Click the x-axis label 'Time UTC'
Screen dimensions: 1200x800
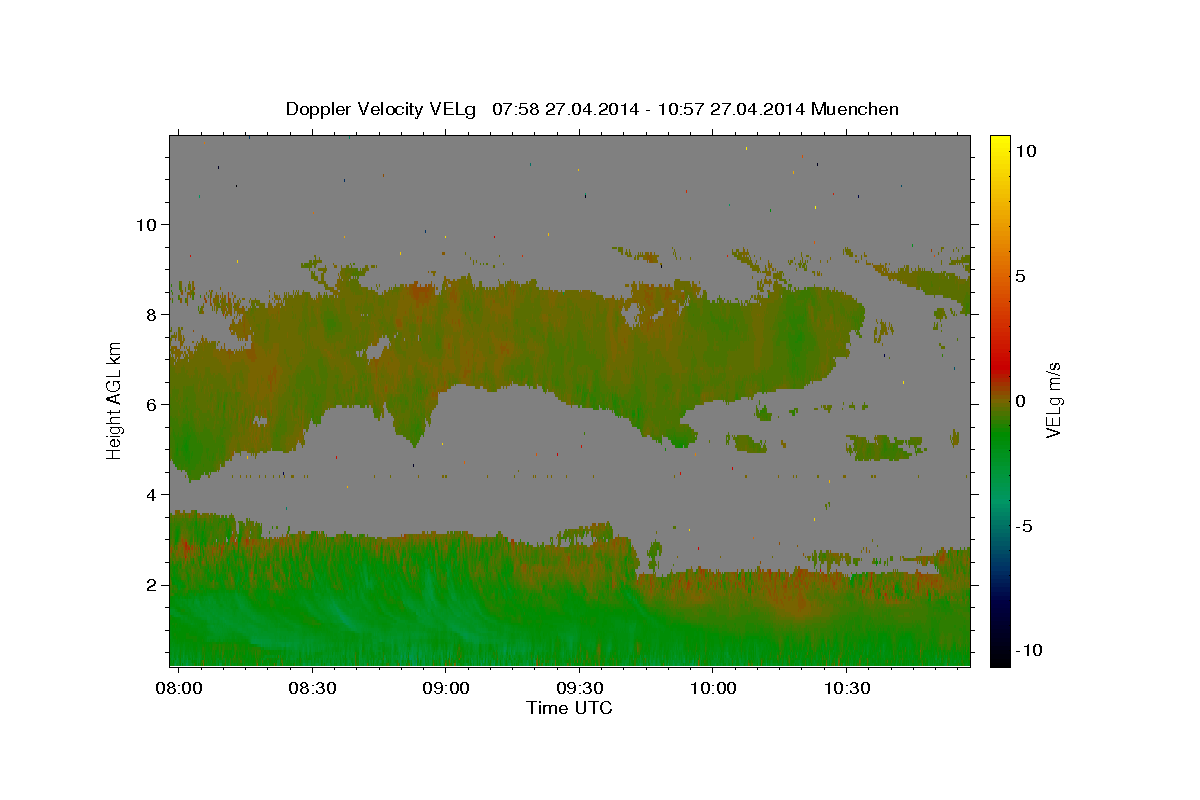[x=569, y=709]
